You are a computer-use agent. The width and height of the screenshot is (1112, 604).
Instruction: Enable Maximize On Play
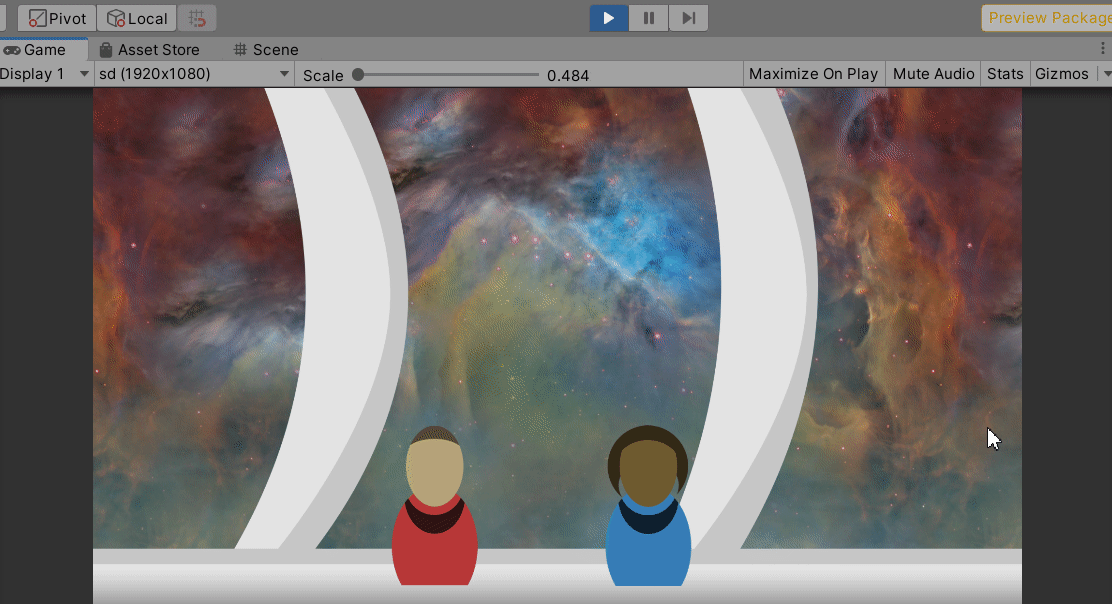813,74
